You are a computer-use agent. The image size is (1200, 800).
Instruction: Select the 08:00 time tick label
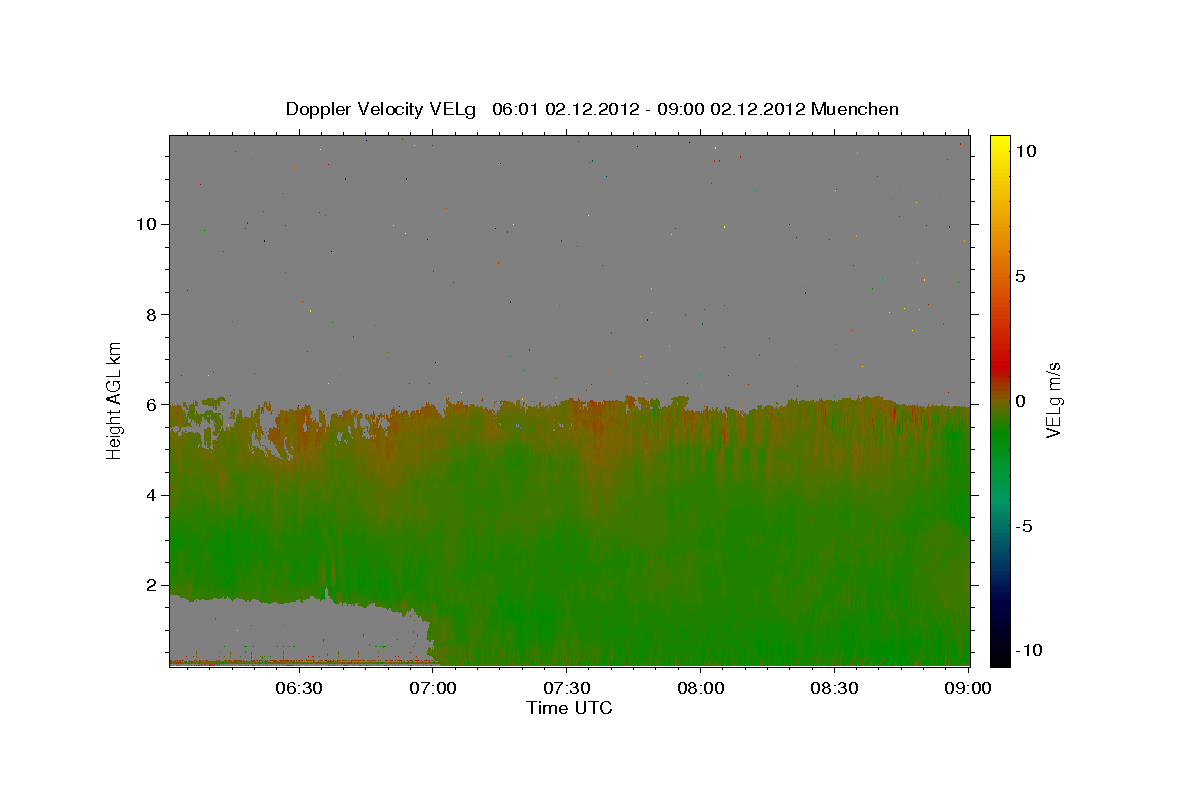pyautogui.click(x=701, y=688)
